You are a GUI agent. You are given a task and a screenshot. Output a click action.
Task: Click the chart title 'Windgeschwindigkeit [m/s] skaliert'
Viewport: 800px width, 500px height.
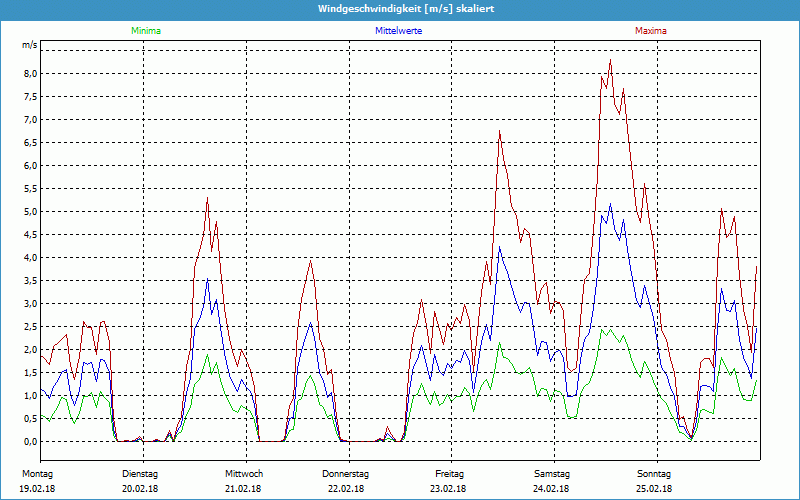pos(406,9)
